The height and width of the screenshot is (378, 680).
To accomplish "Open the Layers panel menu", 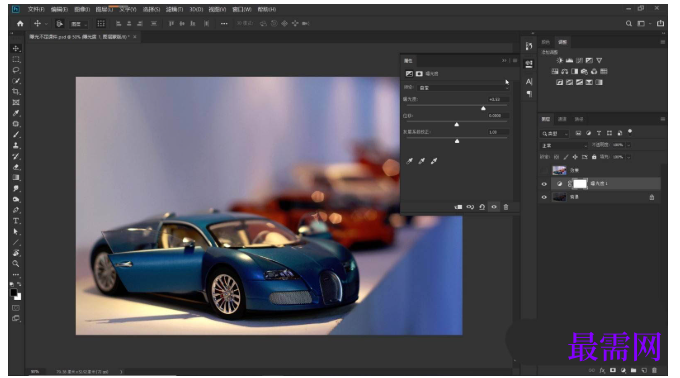I will click(662, 119).
